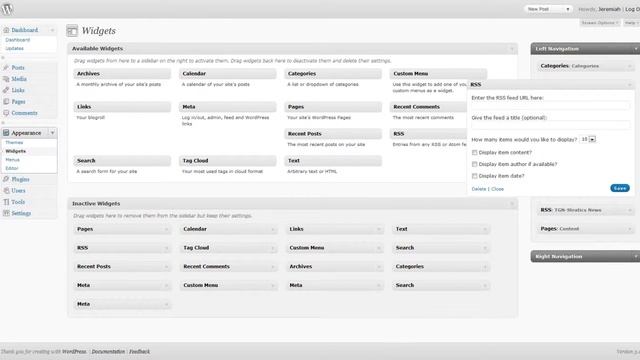
Task: Open the Documentation footer link
Action: [108, 351]
